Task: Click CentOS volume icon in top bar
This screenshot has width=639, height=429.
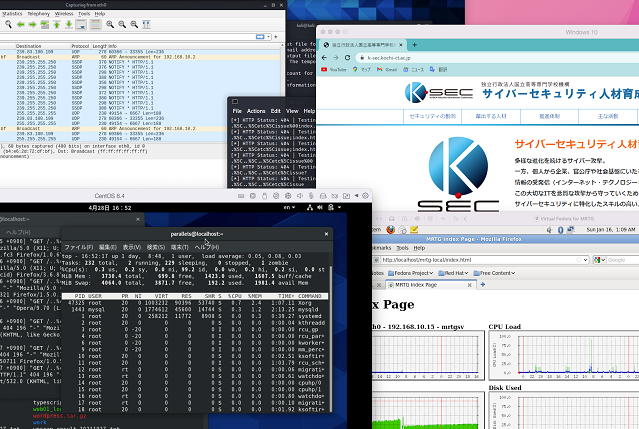Action: [320, 207]
